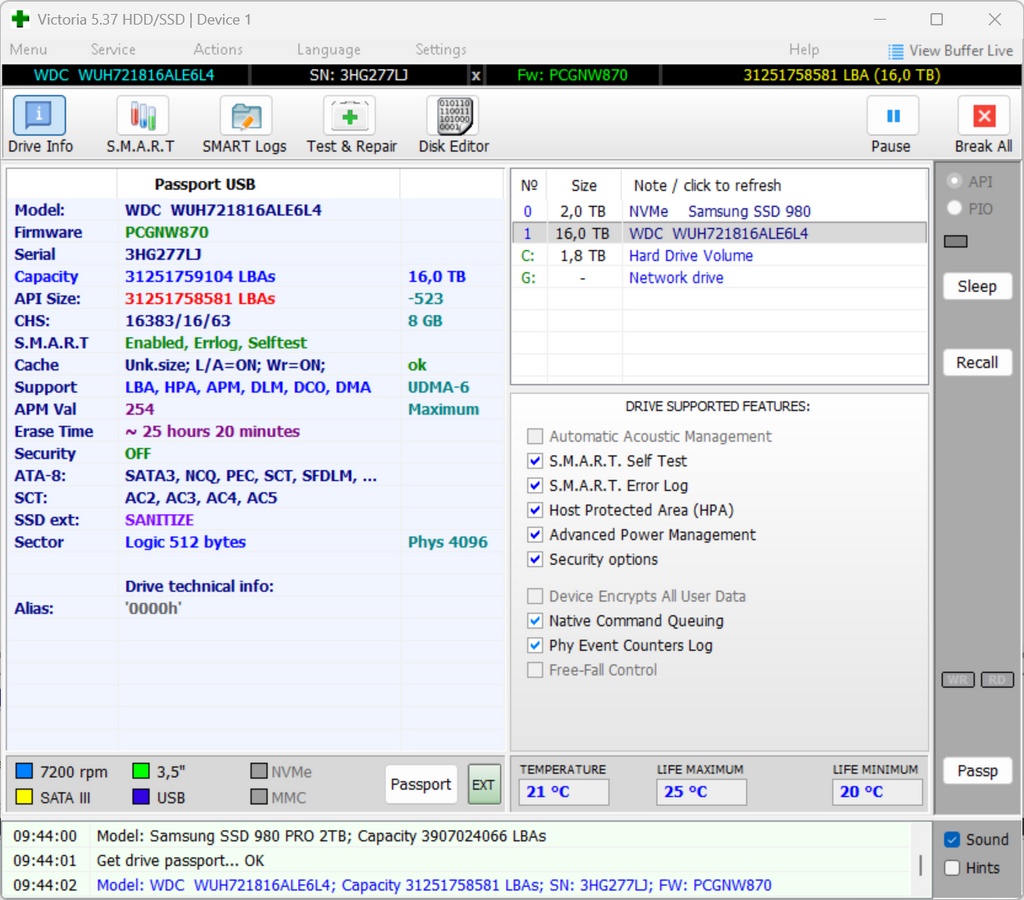Click the Passp button
This screenshot has width=1024, height=900.
coord(977,771)
